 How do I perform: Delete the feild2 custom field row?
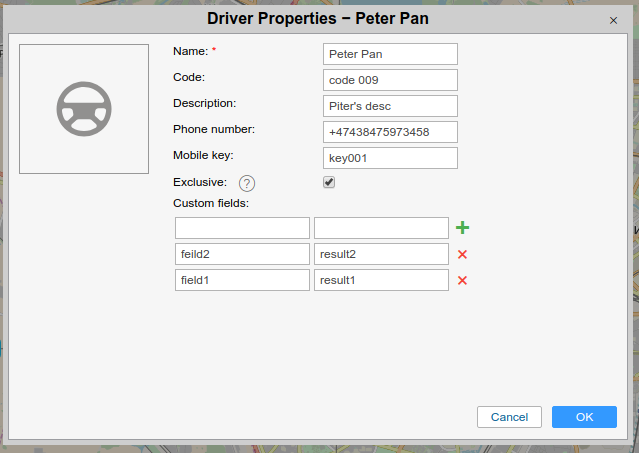(462, 254)
